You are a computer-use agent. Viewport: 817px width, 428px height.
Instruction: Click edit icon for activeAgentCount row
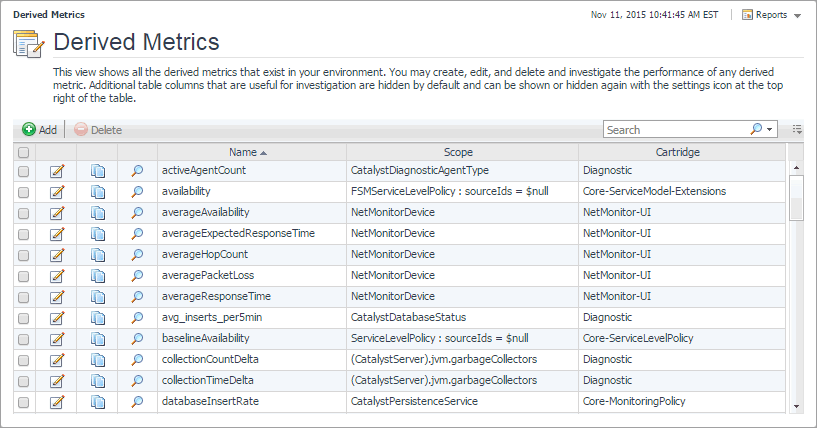tap(57, 171)
